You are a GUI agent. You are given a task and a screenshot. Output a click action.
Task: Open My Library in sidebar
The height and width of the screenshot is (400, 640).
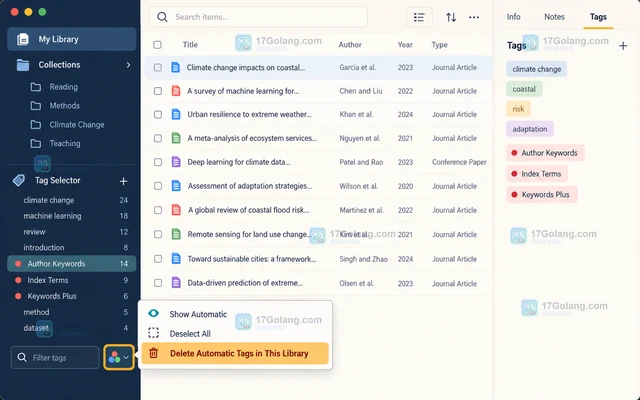pyautogui.click(x=72, y=39)
